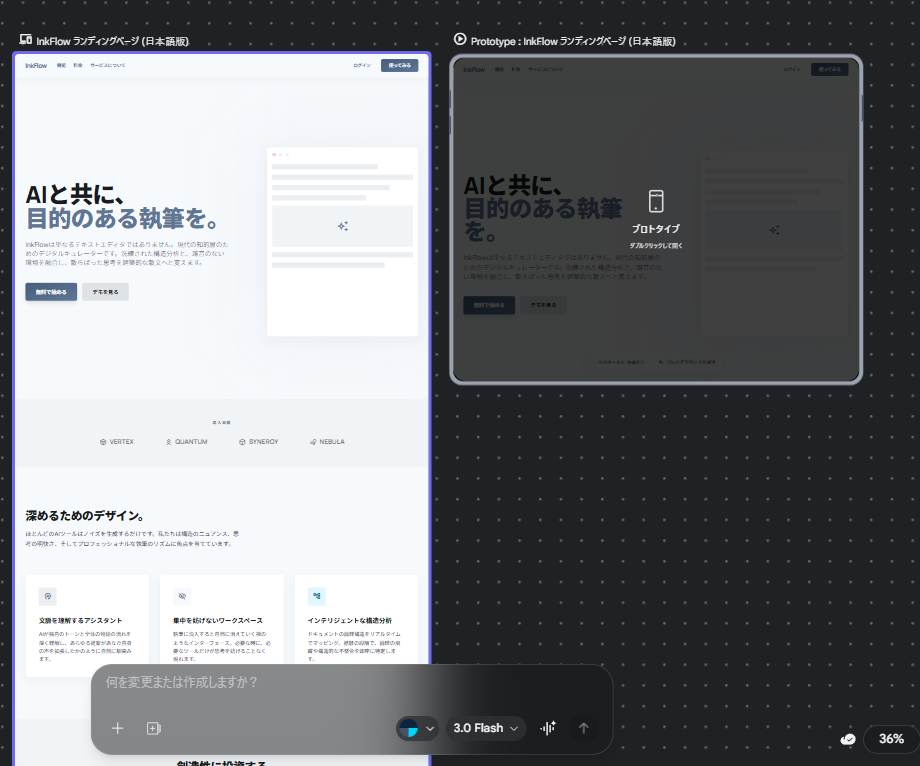Click the cloud sync status icon
Viewport: 920px width, 766px height.
tap(848, 739)
